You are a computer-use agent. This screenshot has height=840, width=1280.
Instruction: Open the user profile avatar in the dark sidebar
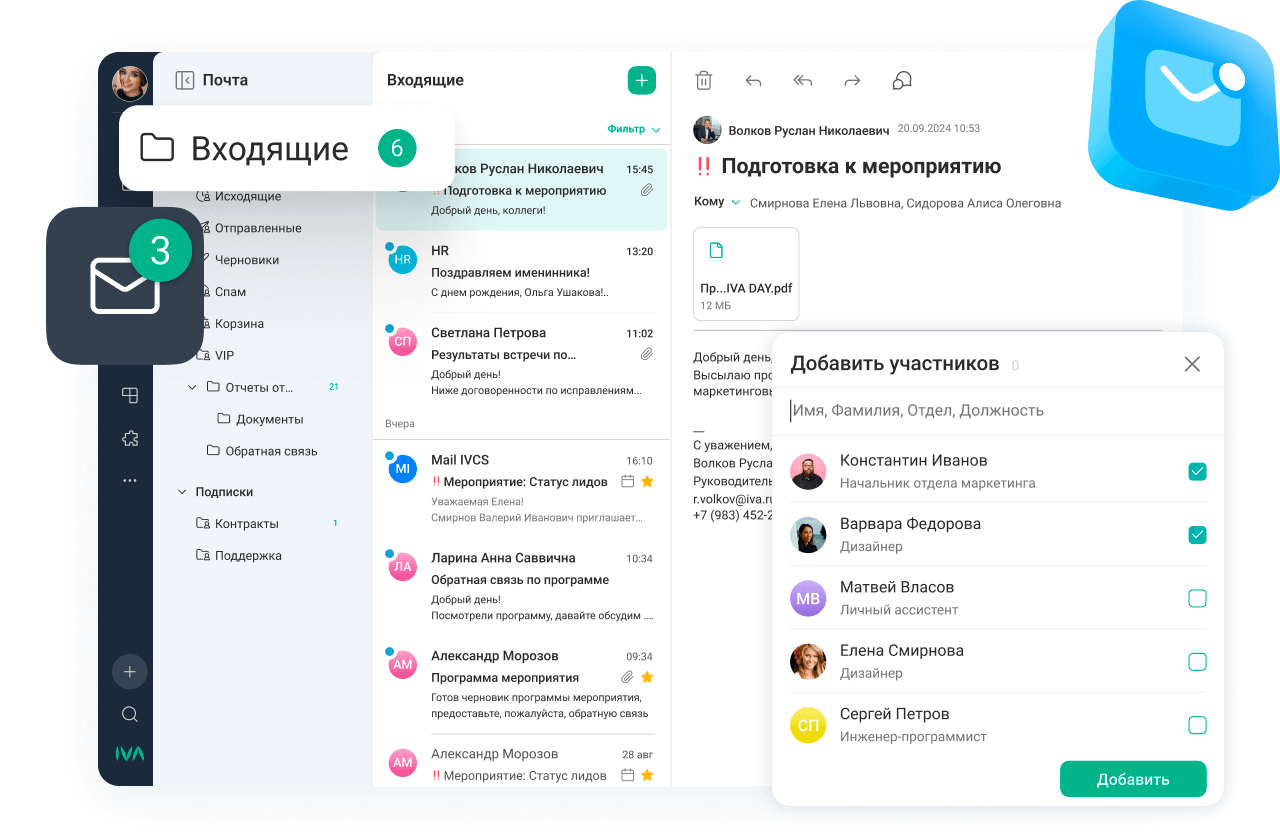(x=130, y=84)
